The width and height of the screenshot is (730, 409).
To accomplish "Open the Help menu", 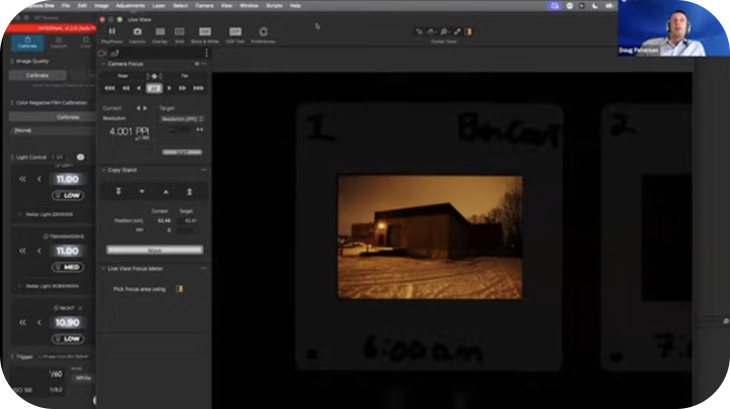I will coord(295,6).
